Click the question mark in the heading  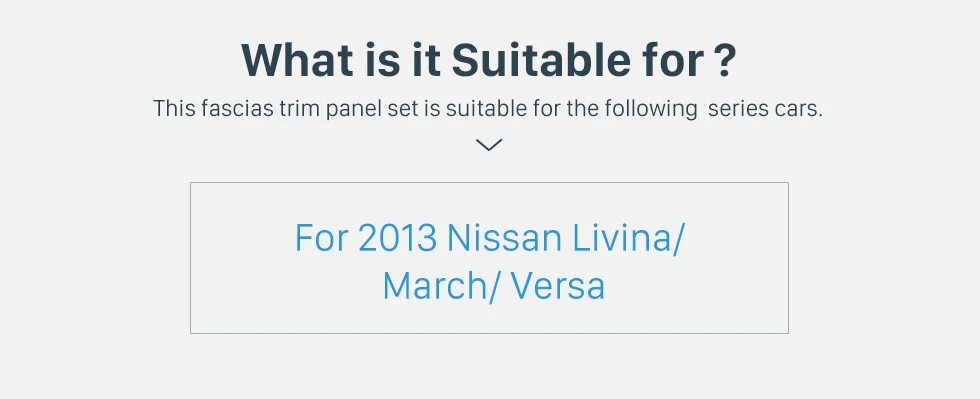(x=725, y=61)
